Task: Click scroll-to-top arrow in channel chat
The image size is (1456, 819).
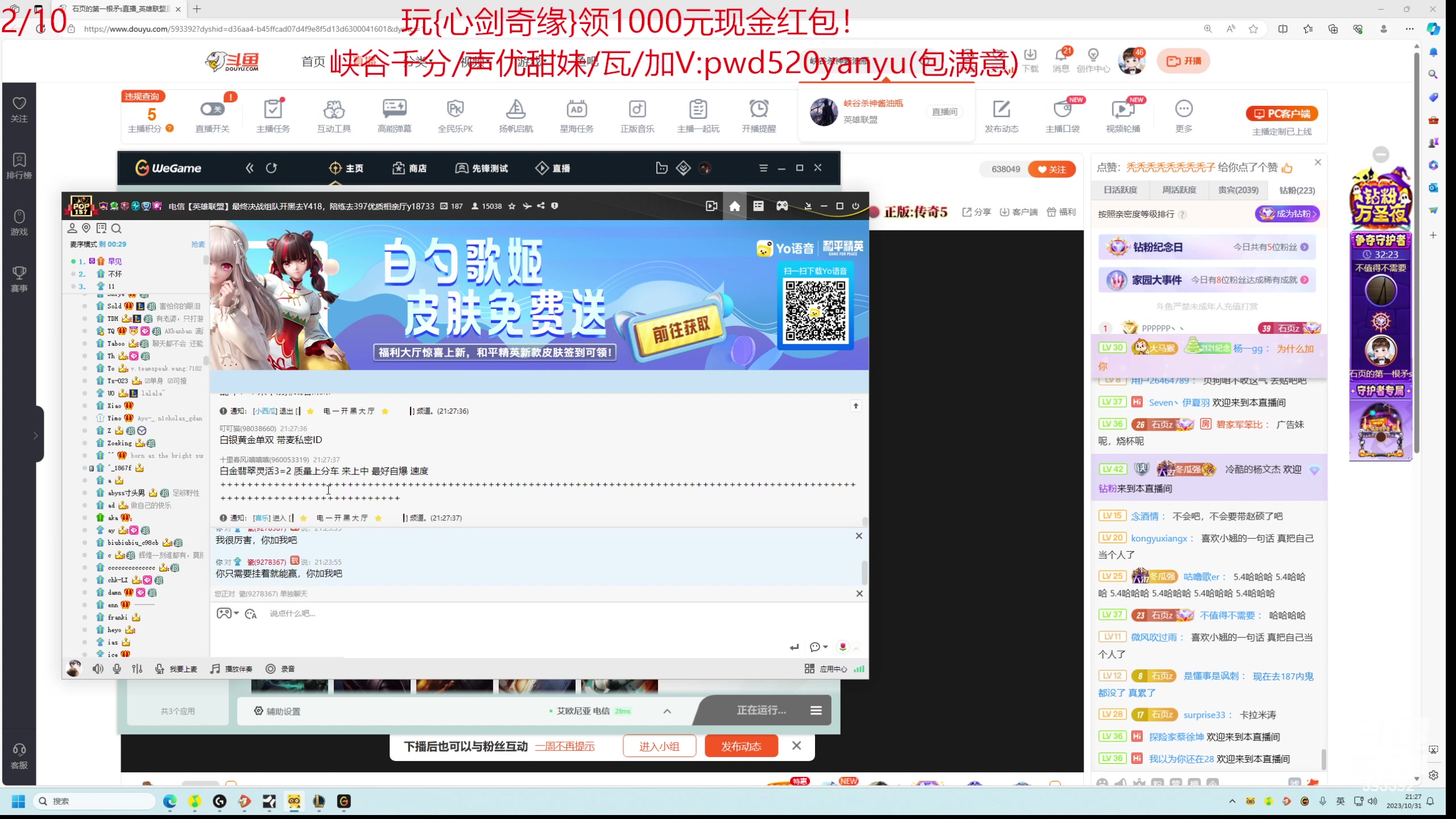Action: [x=856, y=406]
